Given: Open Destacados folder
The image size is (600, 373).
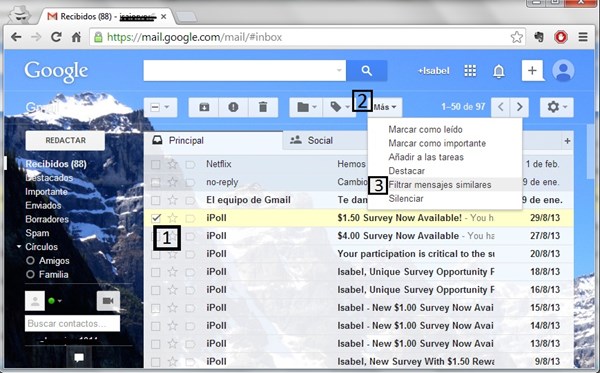Looking at the screenshot, I should (x=49, y=178).
